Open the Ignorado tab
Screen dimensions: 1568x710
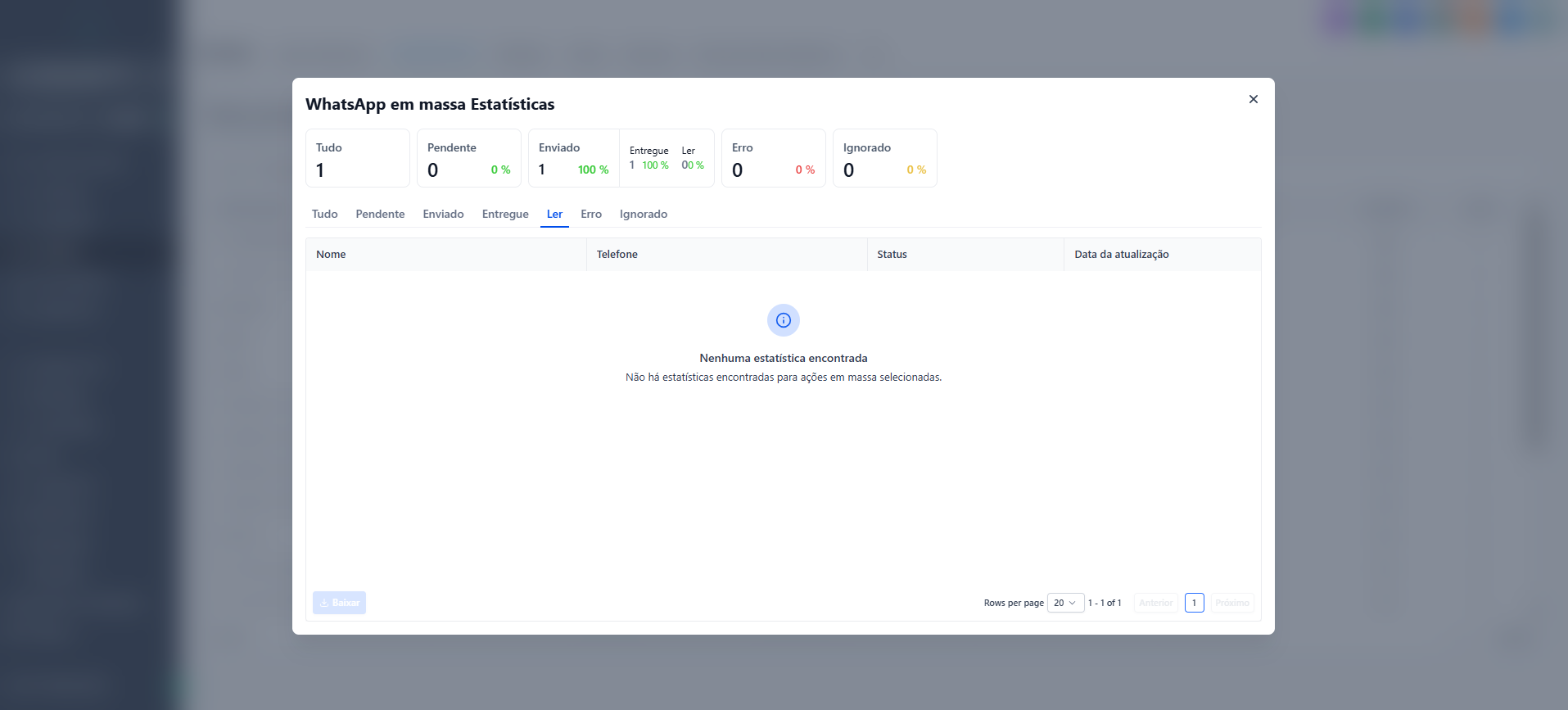[644, 214]
